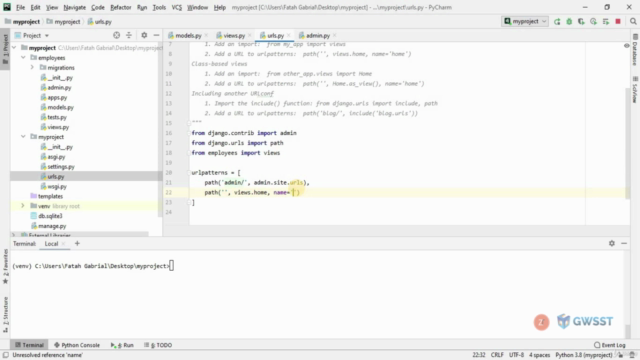Start debugging with the bug icon
Image resolution: width=640 pixels, height=360 pixels.
tap(569, 22)
